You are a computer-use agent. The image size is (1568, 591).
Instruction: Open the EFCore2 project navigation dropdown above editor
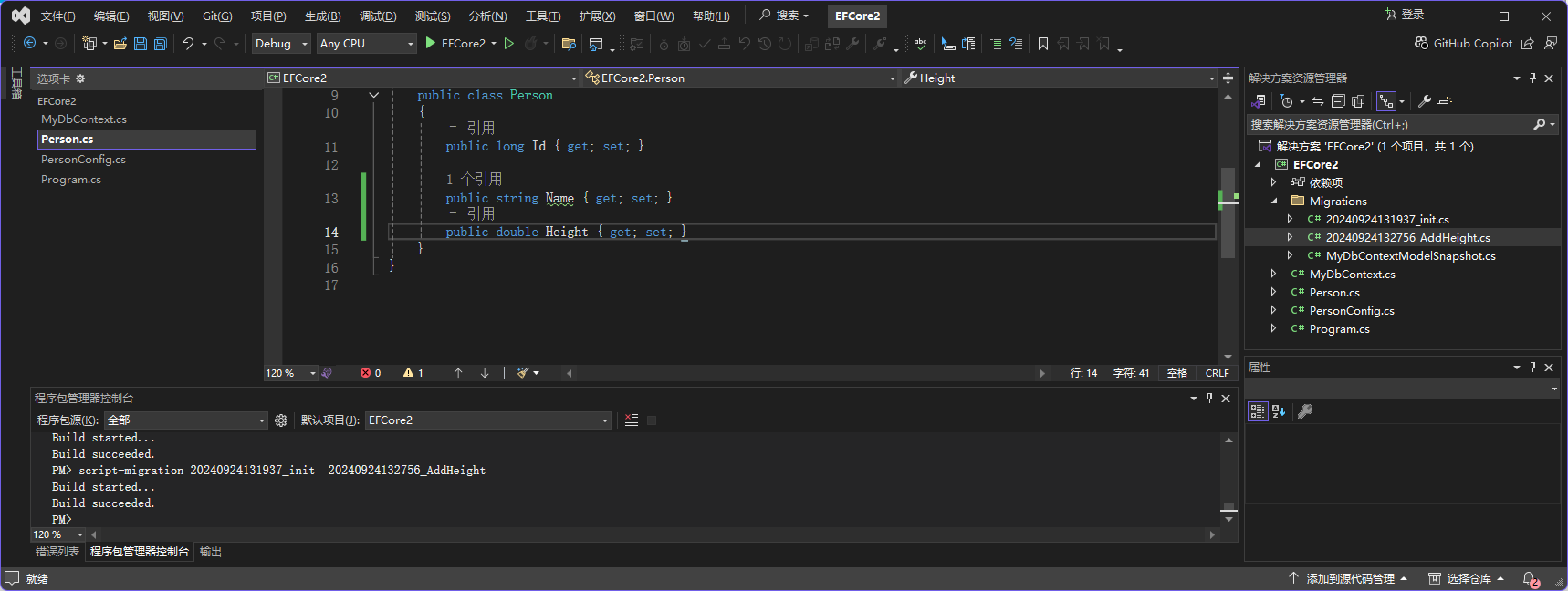(x=422, y=78)
